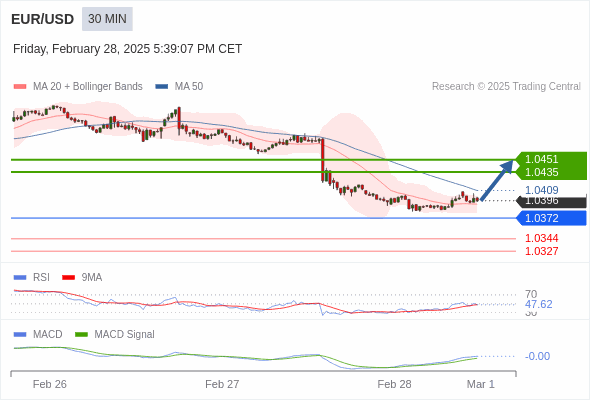Click the MACD Signal green legend marker
590x400 pixels.
[81, 335]
